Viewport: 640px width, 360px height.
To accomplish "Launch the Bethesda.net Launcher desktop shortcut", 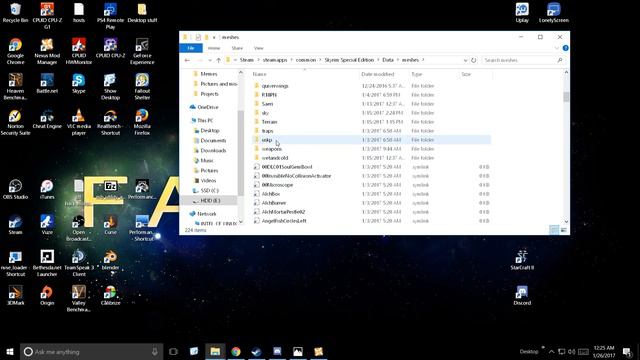I will (47, 263).
